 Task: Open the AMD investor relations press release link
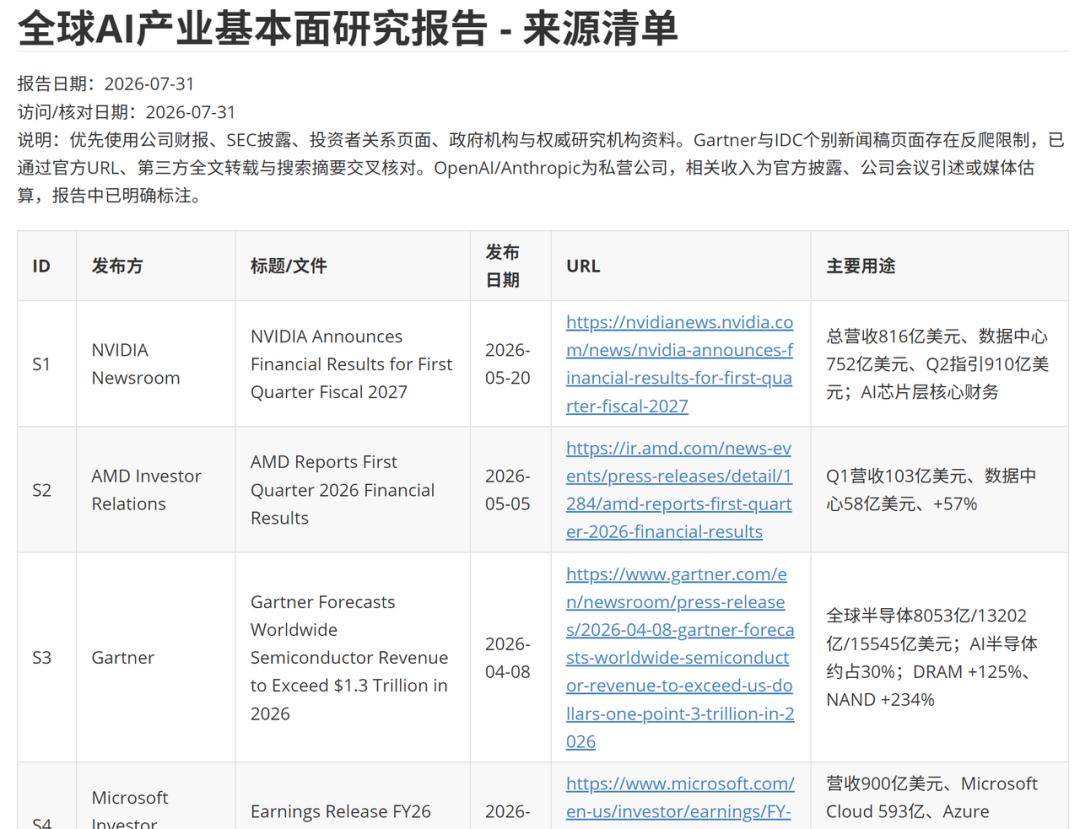coord(679,490)
